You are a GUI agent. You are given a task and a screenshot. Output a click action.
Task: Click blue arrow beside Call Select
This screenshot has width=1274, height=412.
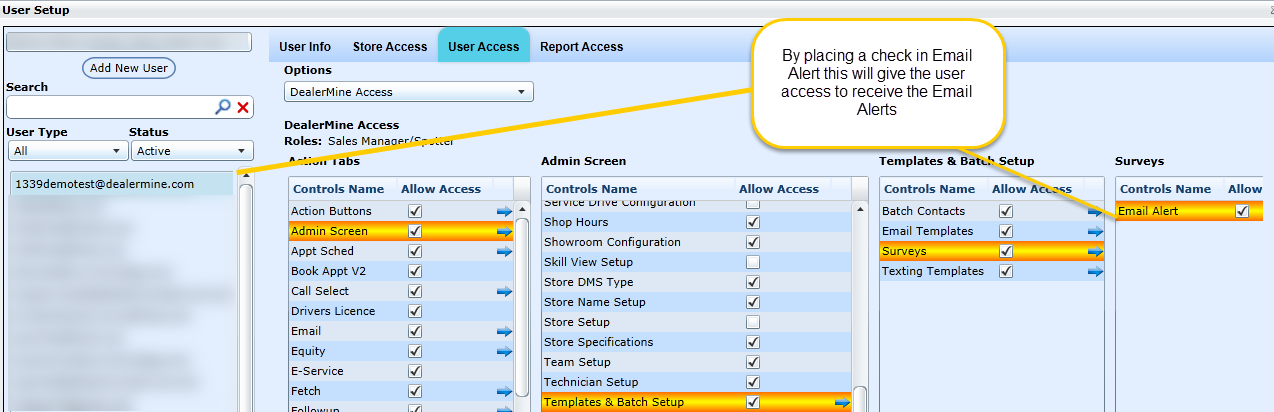504,291
